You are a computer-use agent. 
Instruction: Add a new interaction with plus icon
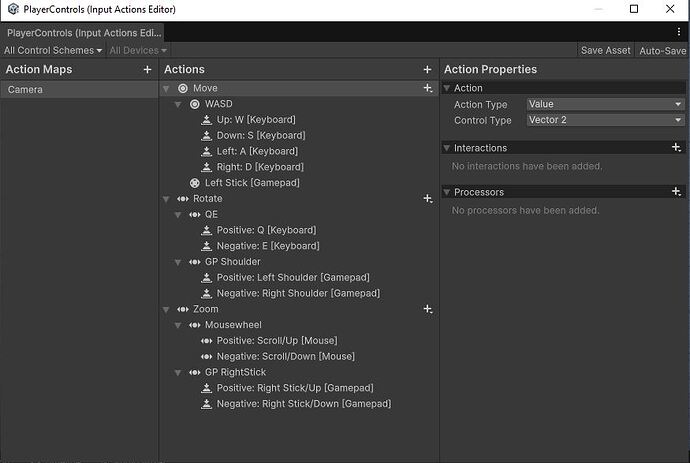[x=676, y=148]
